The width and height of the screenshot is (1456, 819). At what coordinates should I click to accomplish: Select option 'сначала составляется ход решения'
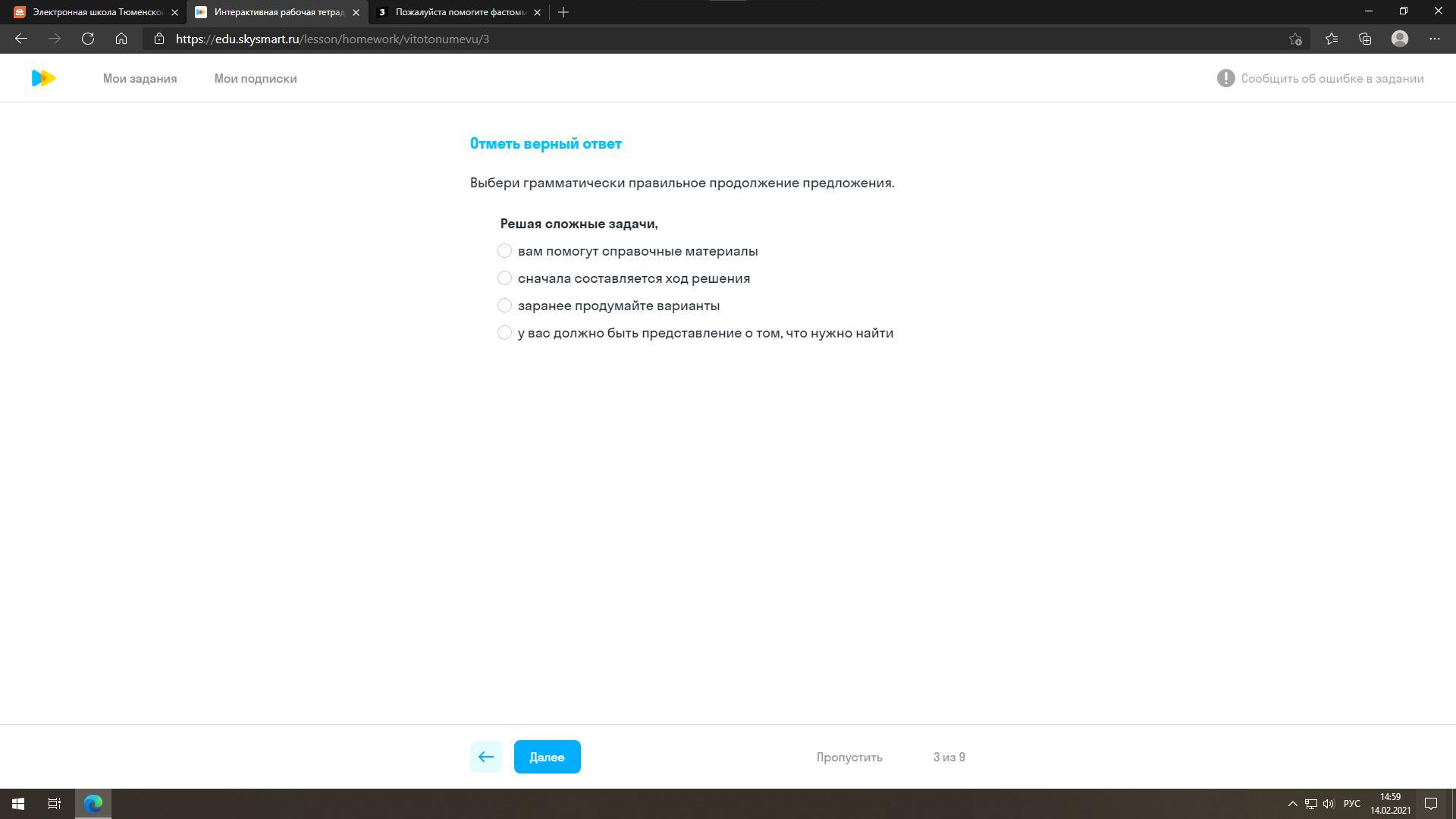coord(504,278)
